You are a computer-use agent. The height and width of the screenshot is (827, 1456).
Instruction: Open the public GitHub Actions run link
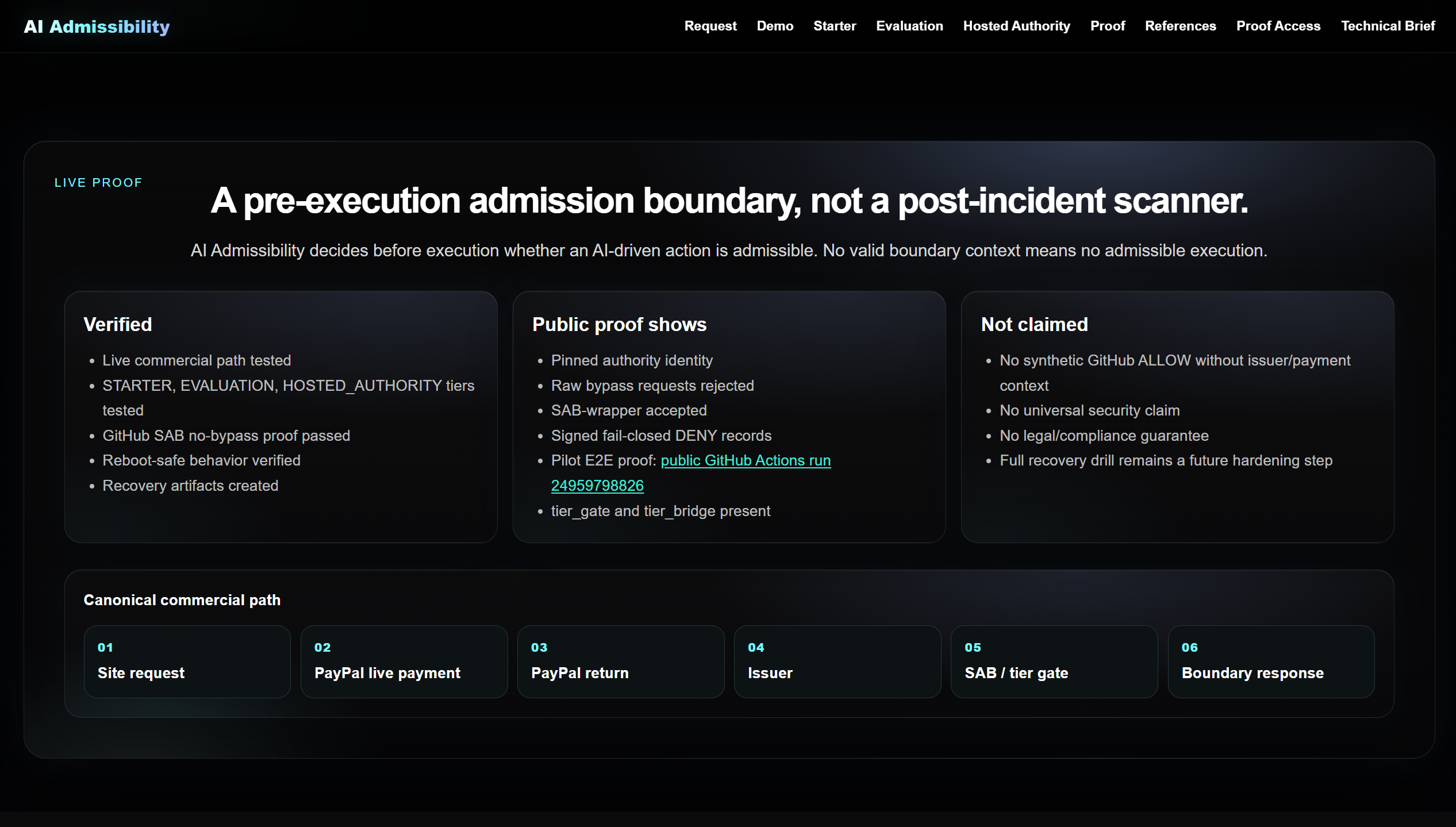(746, 460)
